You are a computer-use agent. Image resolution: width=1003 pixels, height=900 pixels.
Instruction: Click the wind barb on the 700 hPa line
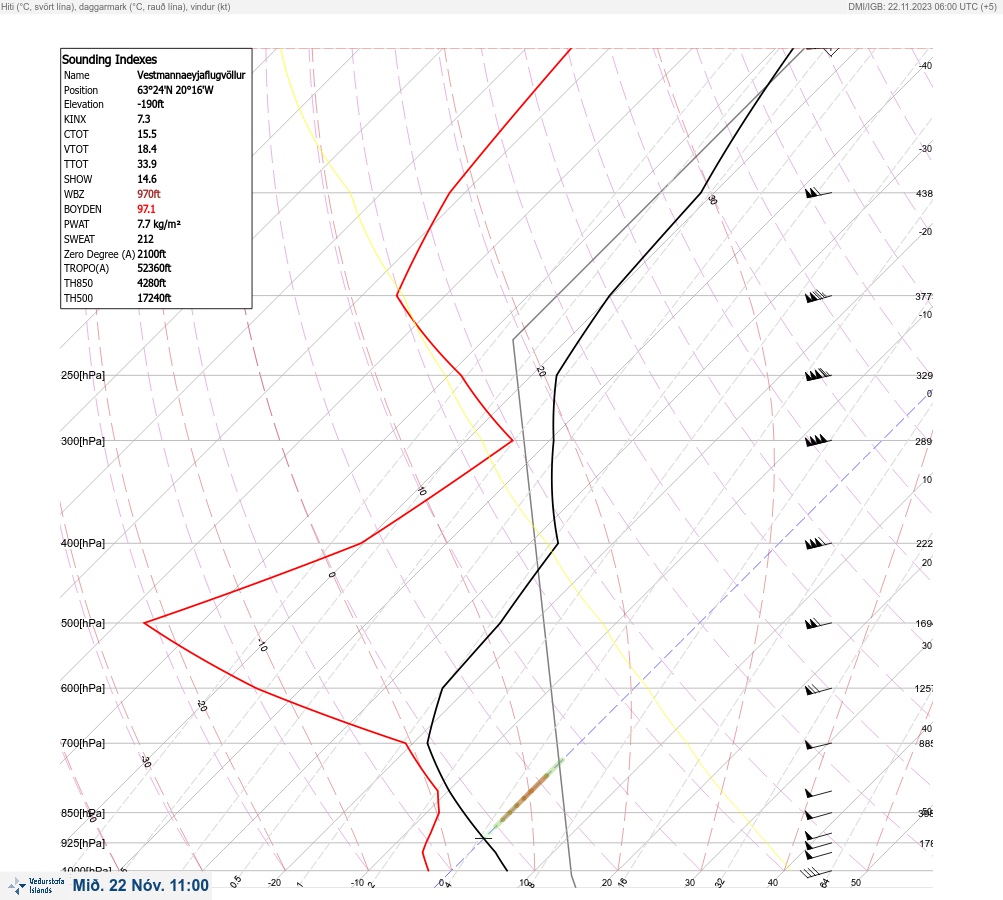point(818,745)
